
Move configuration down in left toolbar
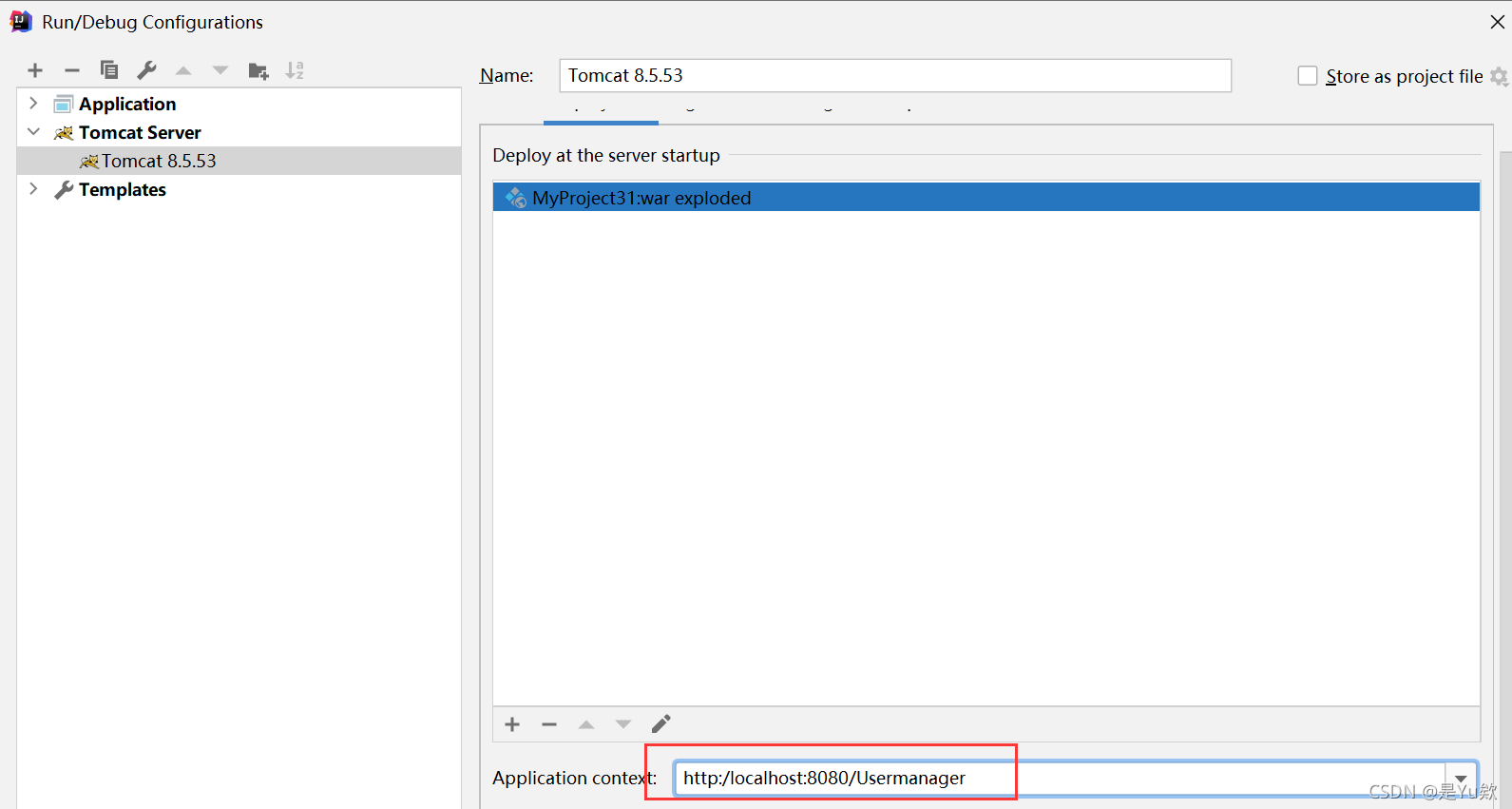220,70
